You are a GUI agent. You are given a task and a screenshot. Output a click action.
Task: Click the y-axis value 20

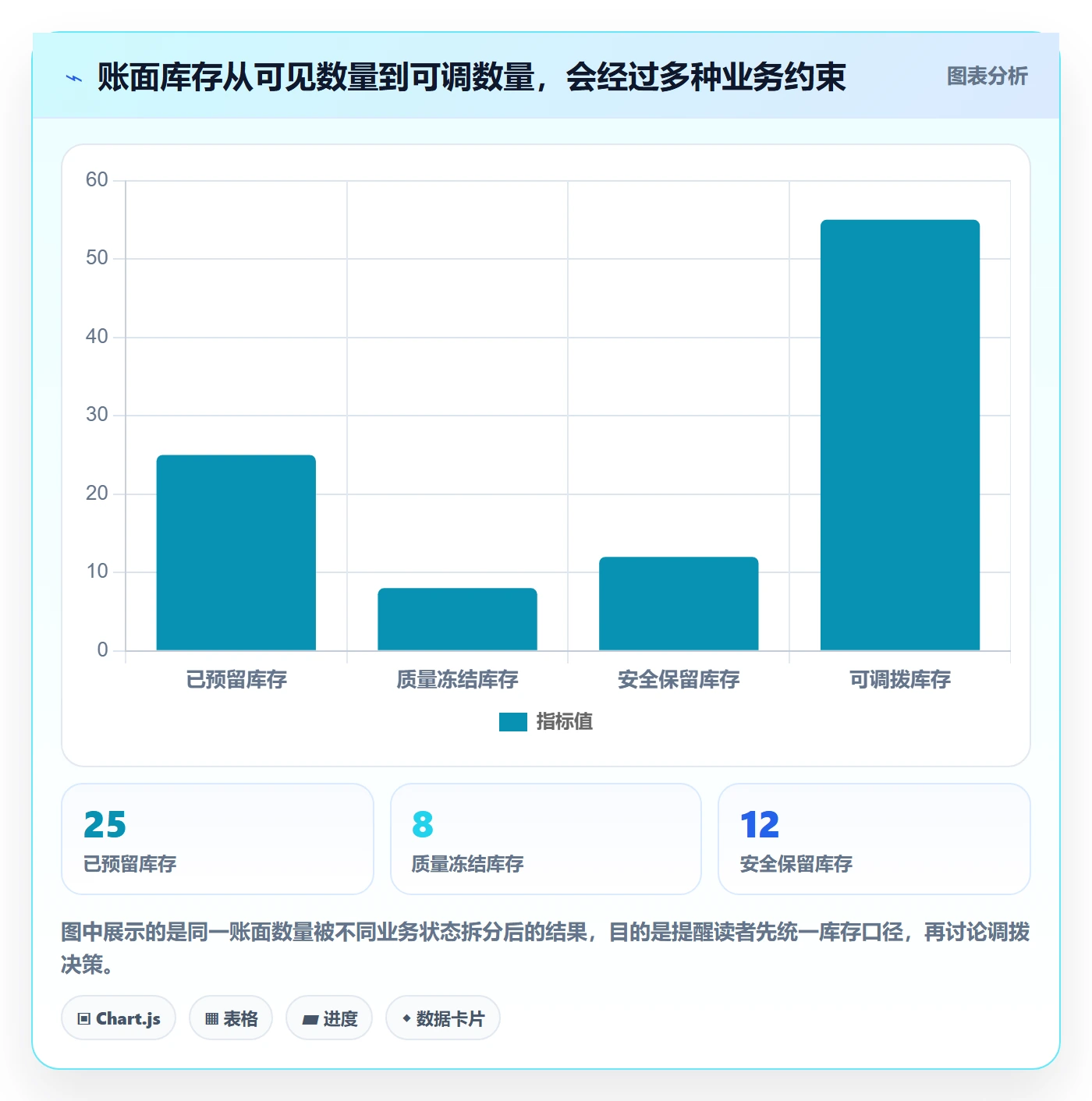click(97, 494)
